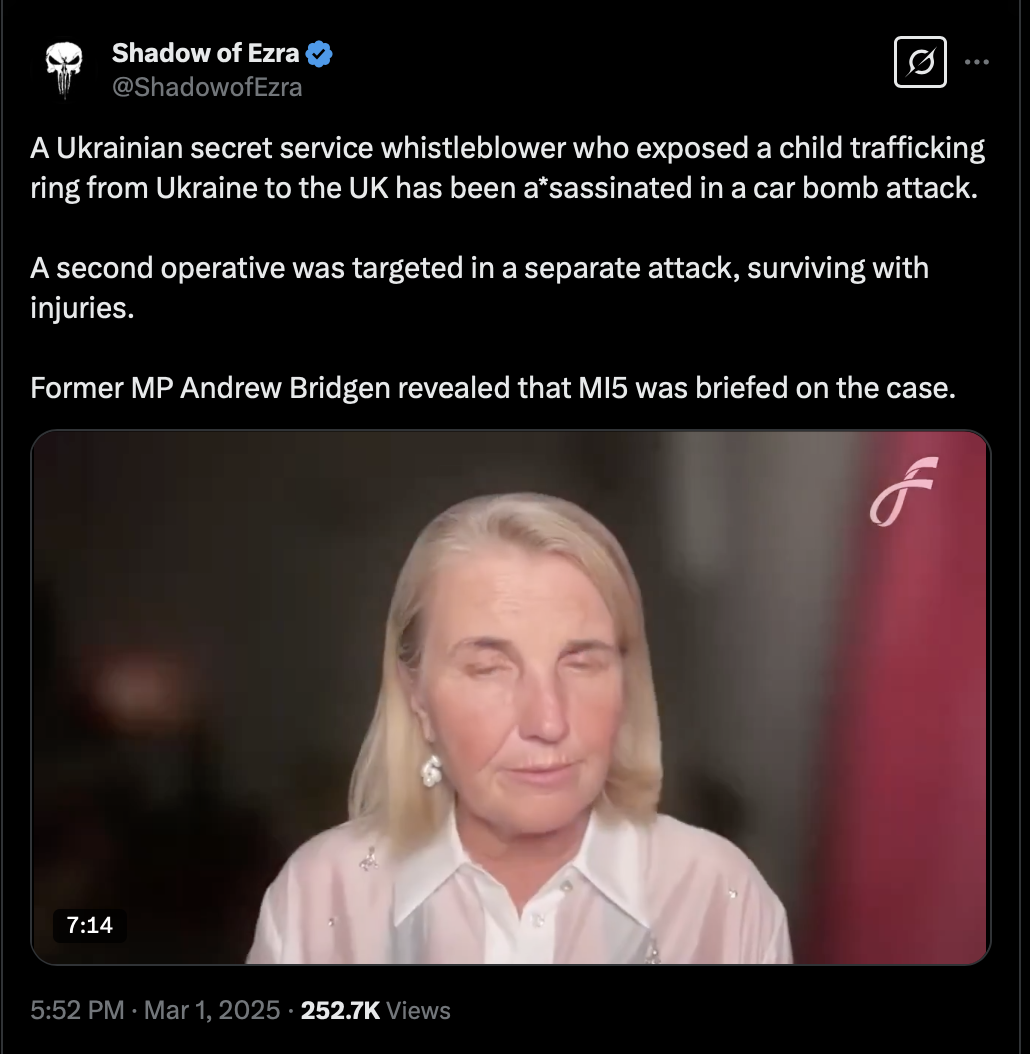
Task: Click the Mar 1, 2025 date
Action: click(212, 1010)
